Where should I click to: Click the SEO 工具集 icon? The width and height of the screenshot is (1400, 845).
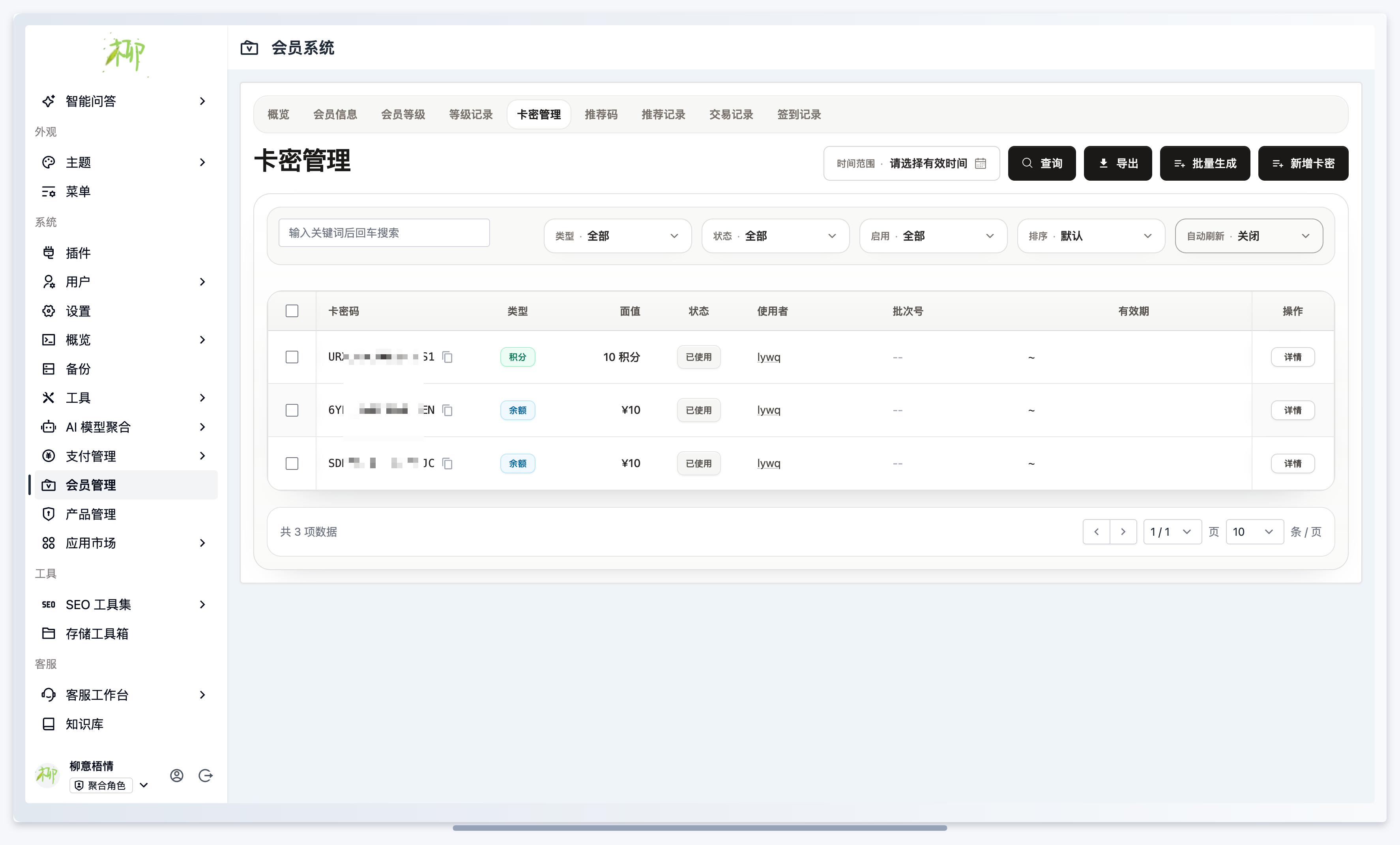[49, 604]
